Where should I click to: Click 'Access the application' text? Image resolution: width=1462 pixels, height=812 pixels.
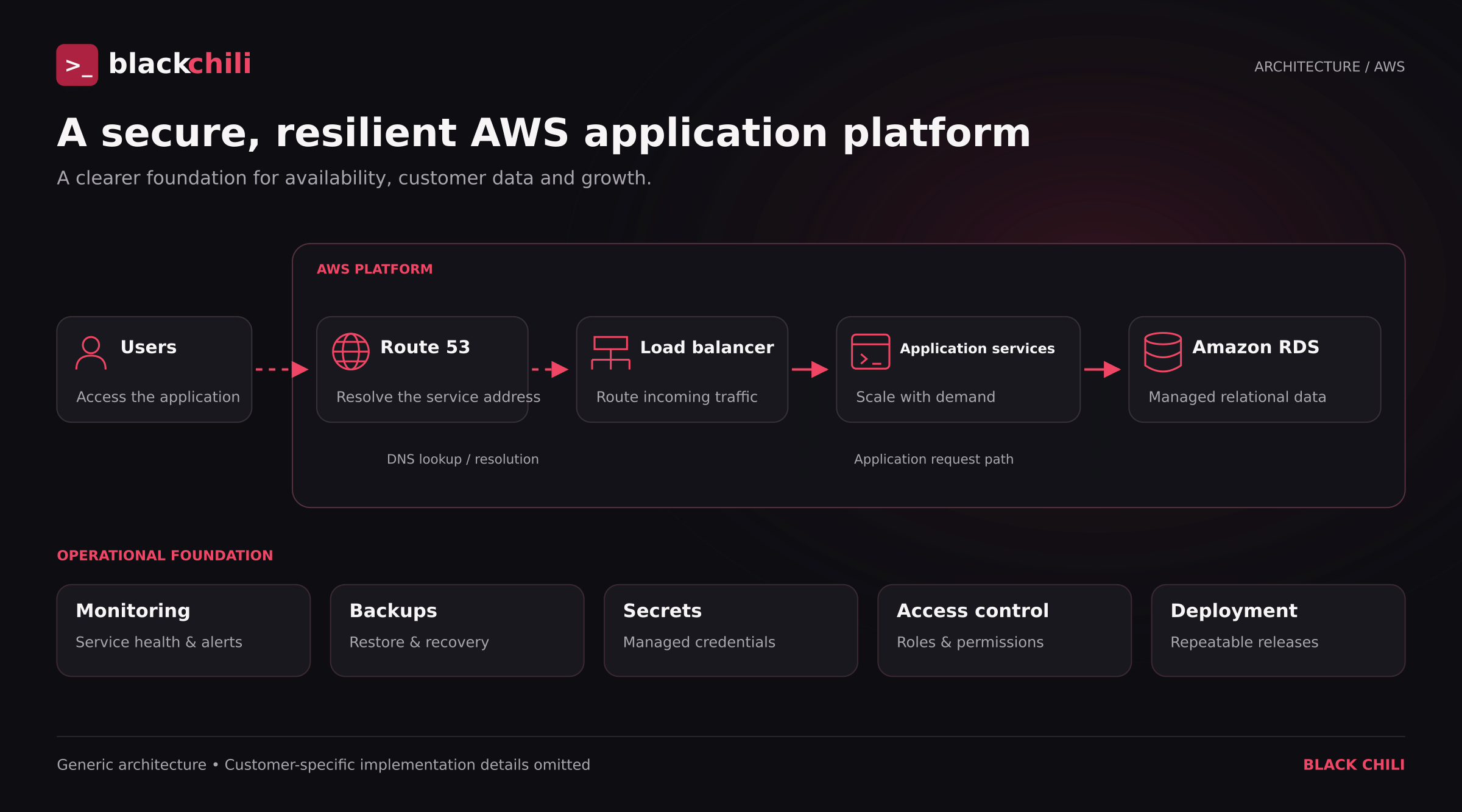(158, 397)
